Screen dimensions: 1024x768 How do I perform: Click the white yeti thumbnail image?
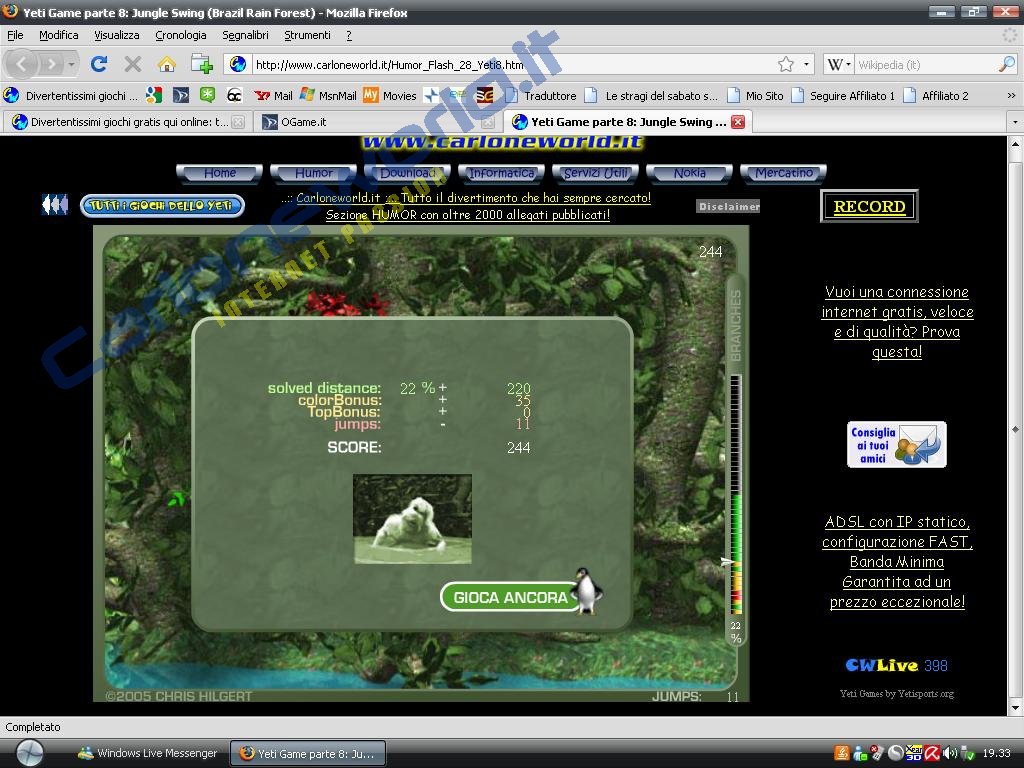(412, 519)
